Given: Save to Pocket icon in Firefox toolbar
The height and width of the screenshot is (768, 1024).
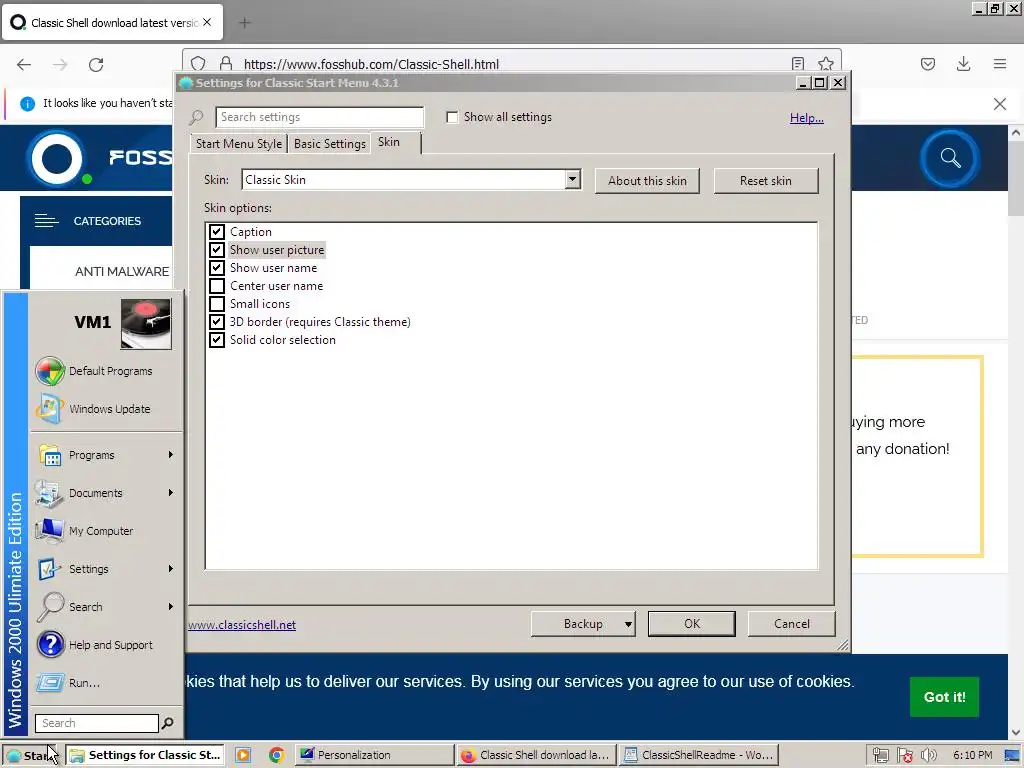Looking at the screenshot, I should [927, 64].
